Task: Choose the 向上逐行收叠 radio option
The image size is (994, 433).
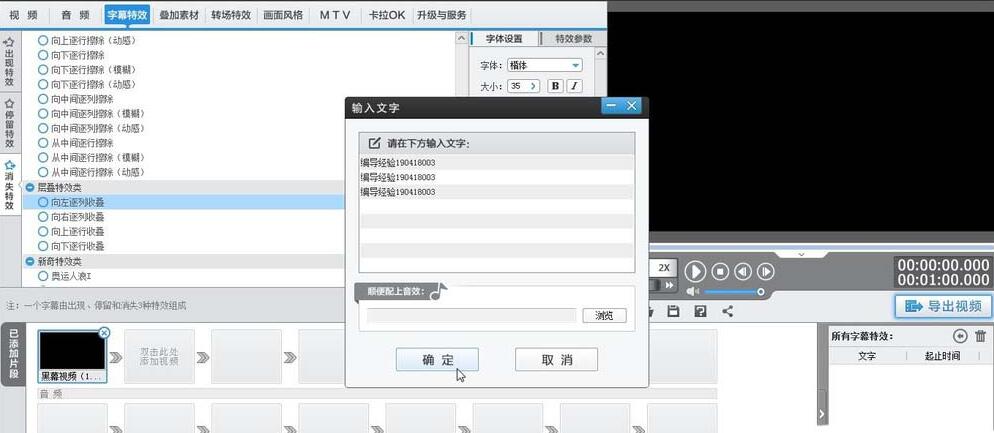Action: pyautogui.click(x=43, y=231)
